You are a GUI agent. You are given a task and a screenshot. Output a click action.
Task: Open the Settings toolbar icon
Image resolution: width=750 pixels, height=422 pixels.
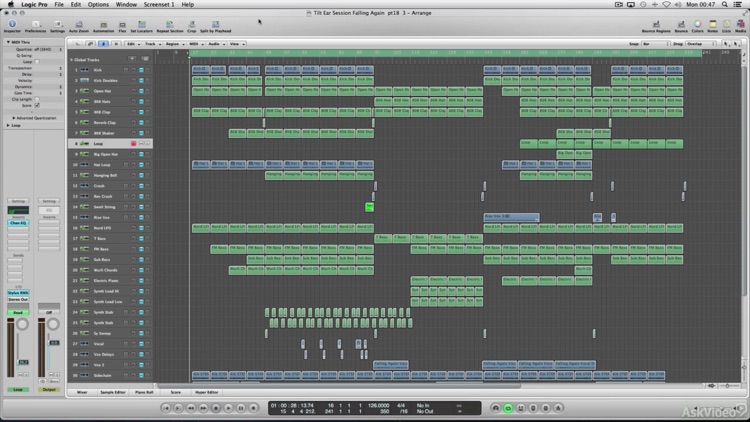(x=57, y=26)
